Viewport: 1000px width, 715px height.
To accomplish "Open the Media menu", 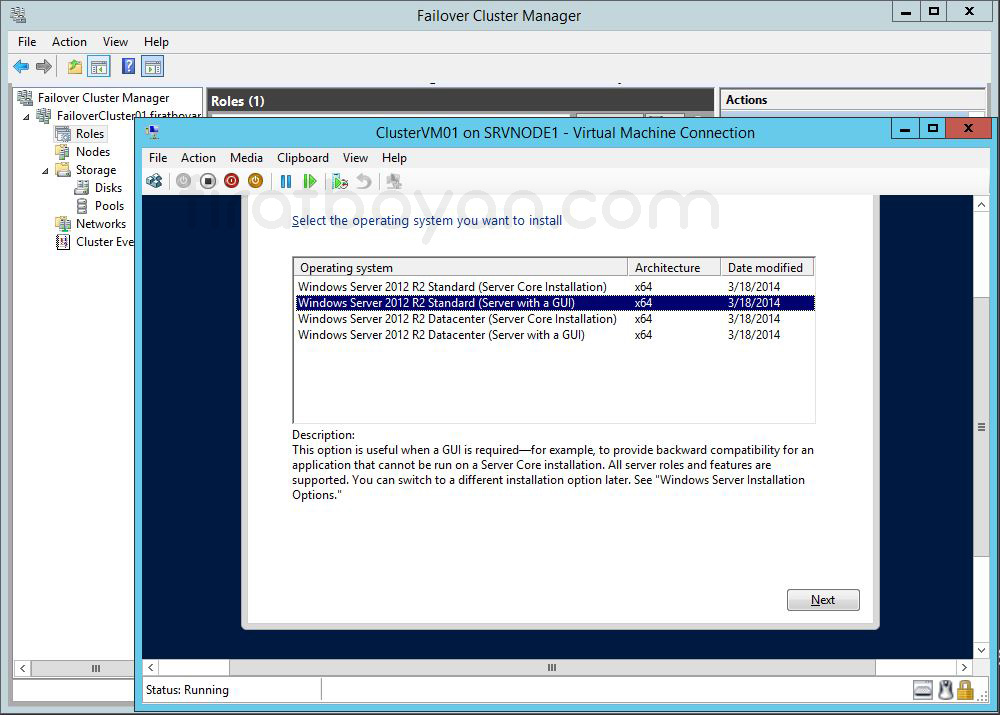I will (246, 158).
